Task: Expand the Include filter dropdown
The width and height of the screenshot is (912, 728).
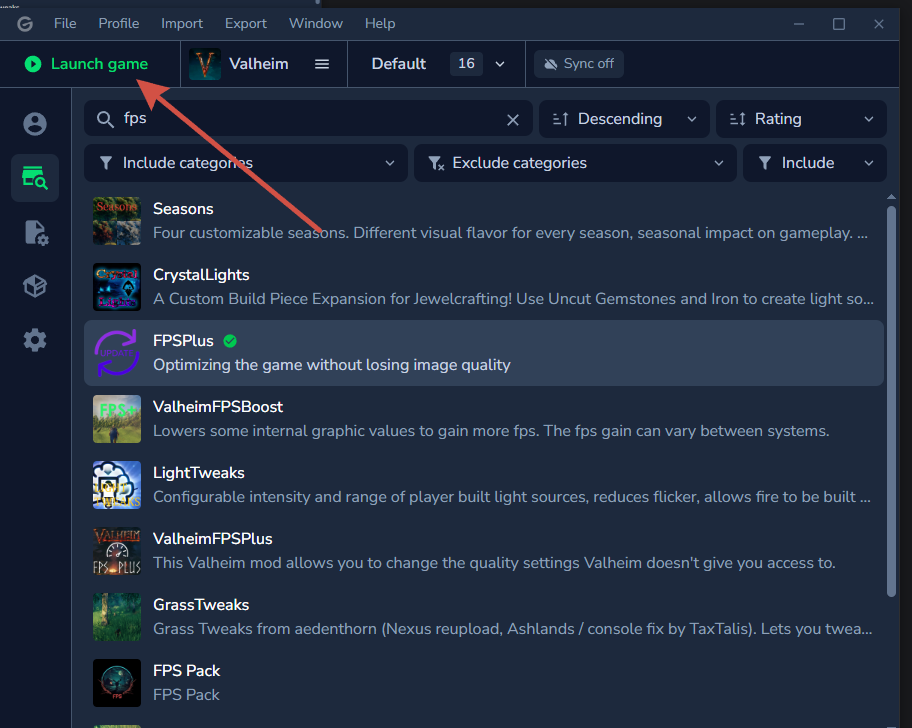Action: (814, 163)
